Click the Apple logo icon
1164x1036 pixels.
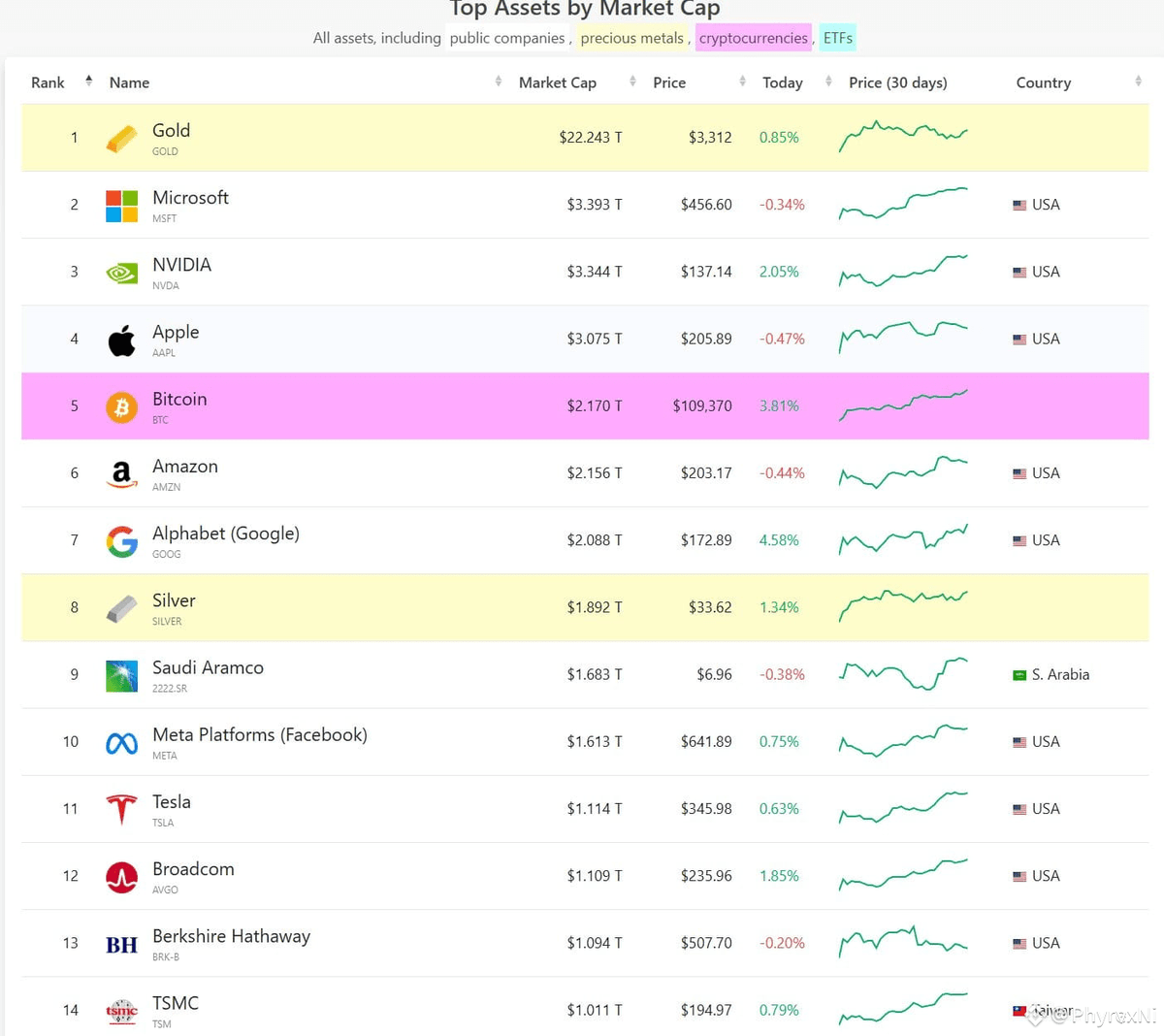coord(121,340)
